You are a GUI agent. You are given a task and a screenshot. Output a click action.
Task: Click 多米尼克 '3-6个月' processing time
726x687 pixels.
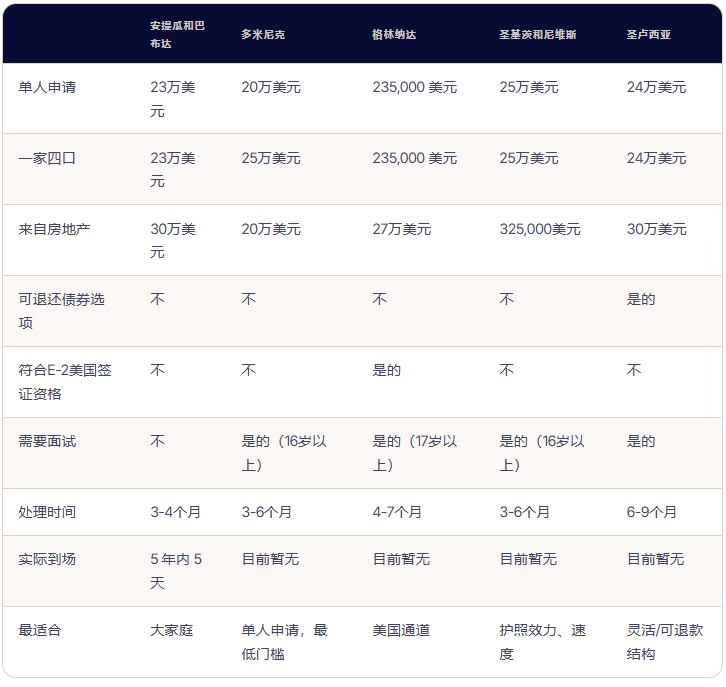267,512
